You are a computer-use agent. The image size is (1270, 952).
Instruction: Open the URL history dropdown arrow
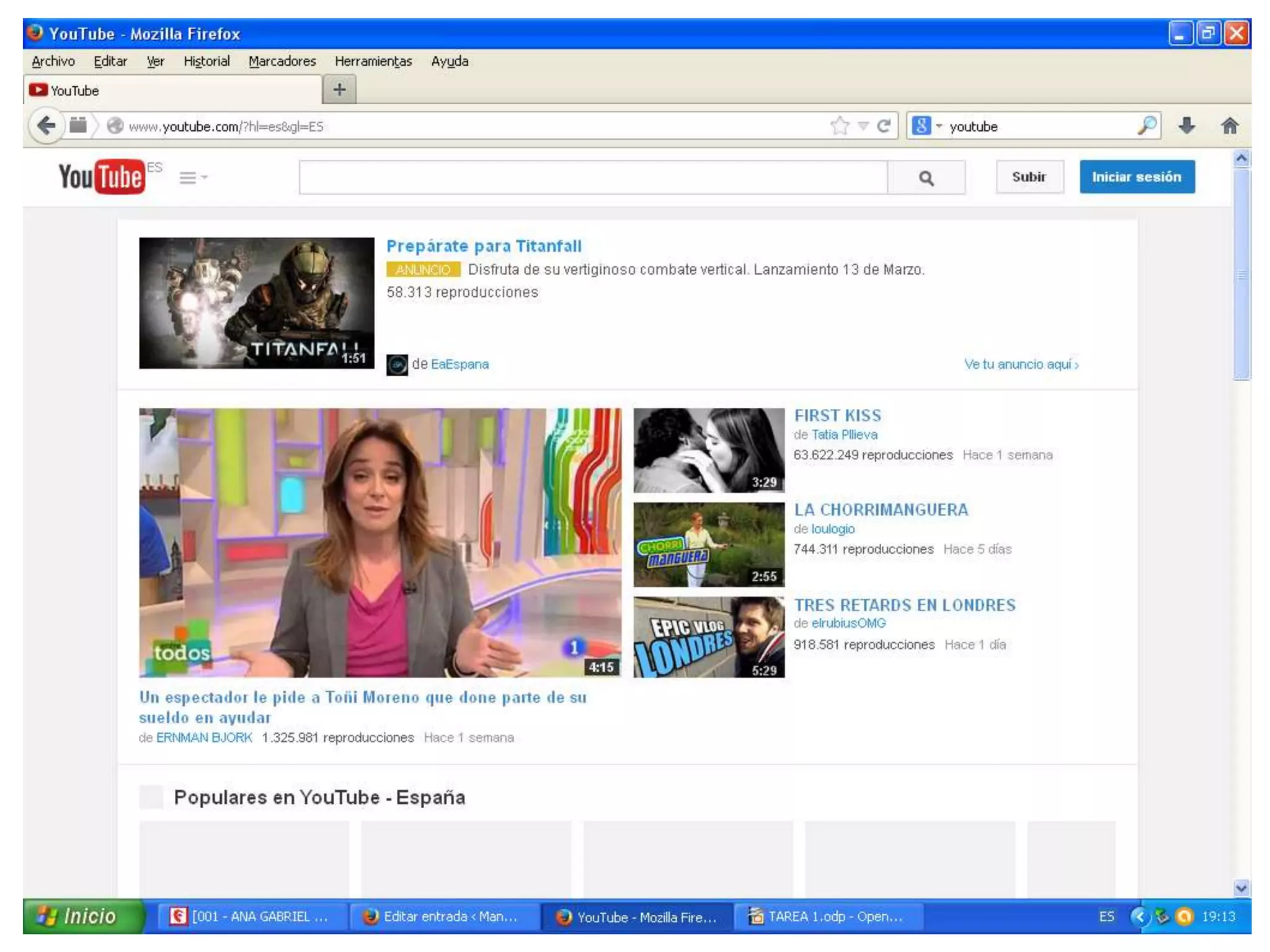(x=863, y=126)
